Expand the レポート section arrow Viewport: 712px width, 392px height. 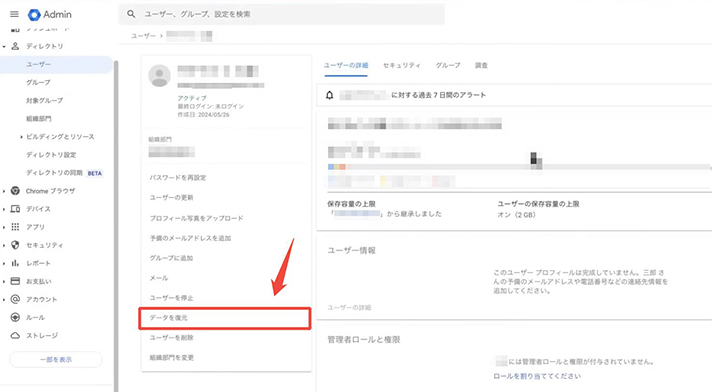point(4,263)
